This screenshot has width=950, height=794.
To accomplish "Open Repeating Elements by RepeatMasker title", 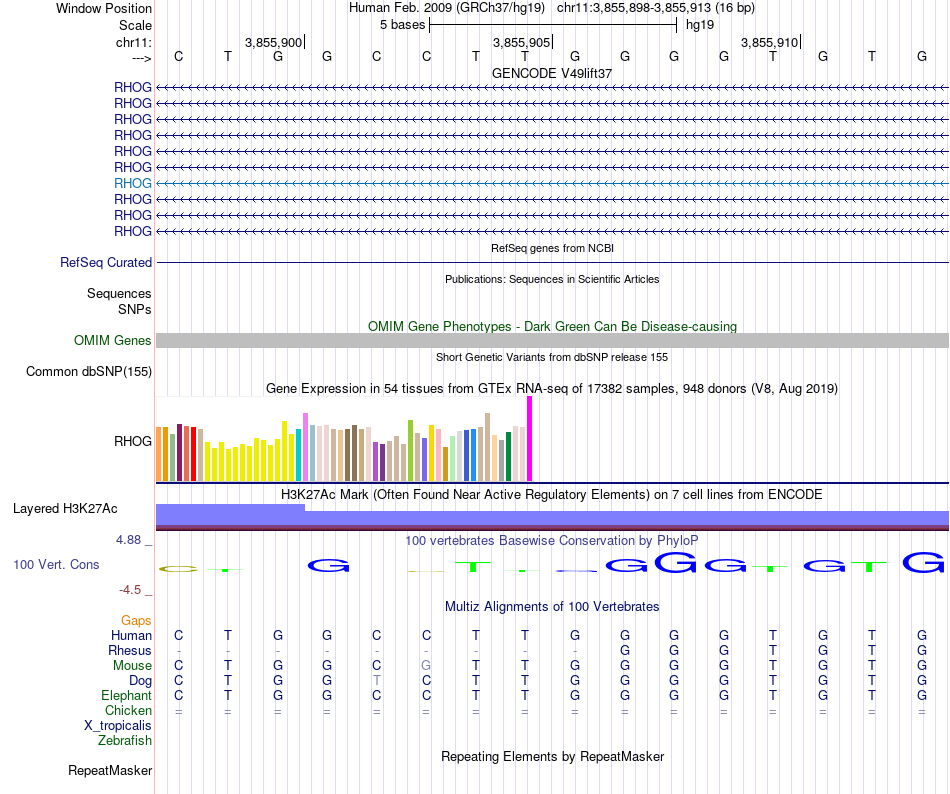I will click(552, 756).
